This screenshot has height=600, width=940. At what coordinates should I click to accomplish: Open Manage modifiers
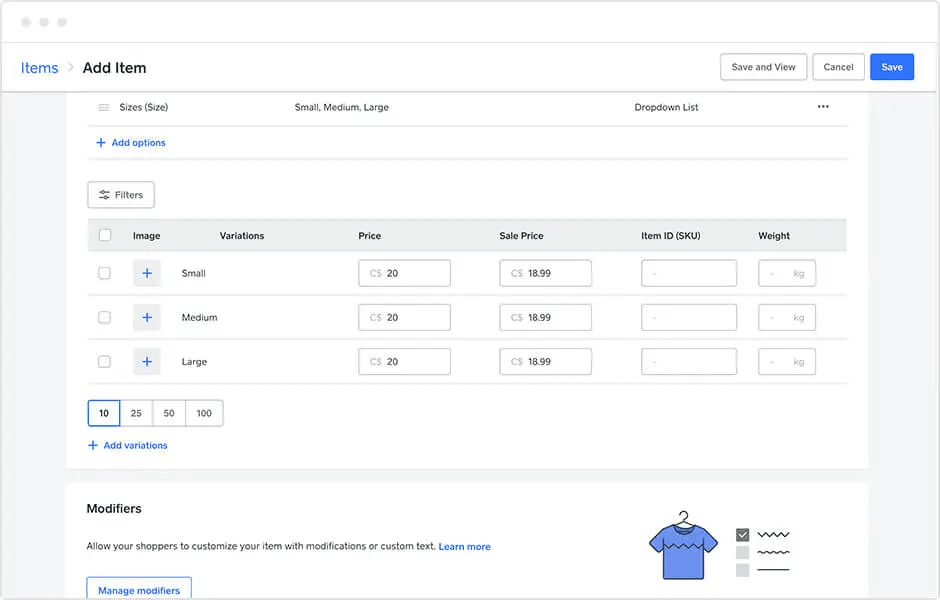tap(138, 589)
